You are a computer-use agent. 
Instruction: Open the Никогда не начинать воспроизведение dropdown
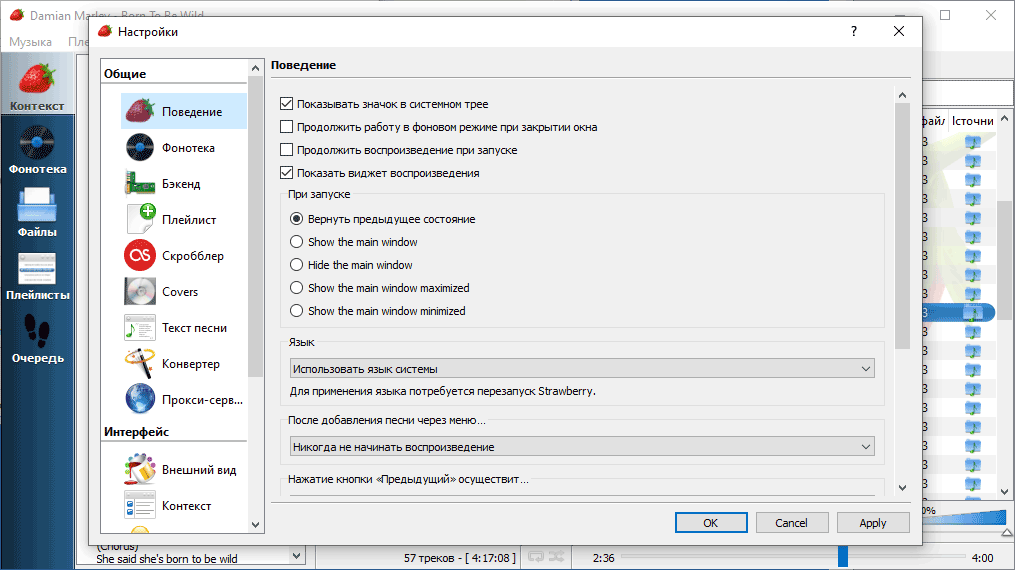click(x=582, y=446)
